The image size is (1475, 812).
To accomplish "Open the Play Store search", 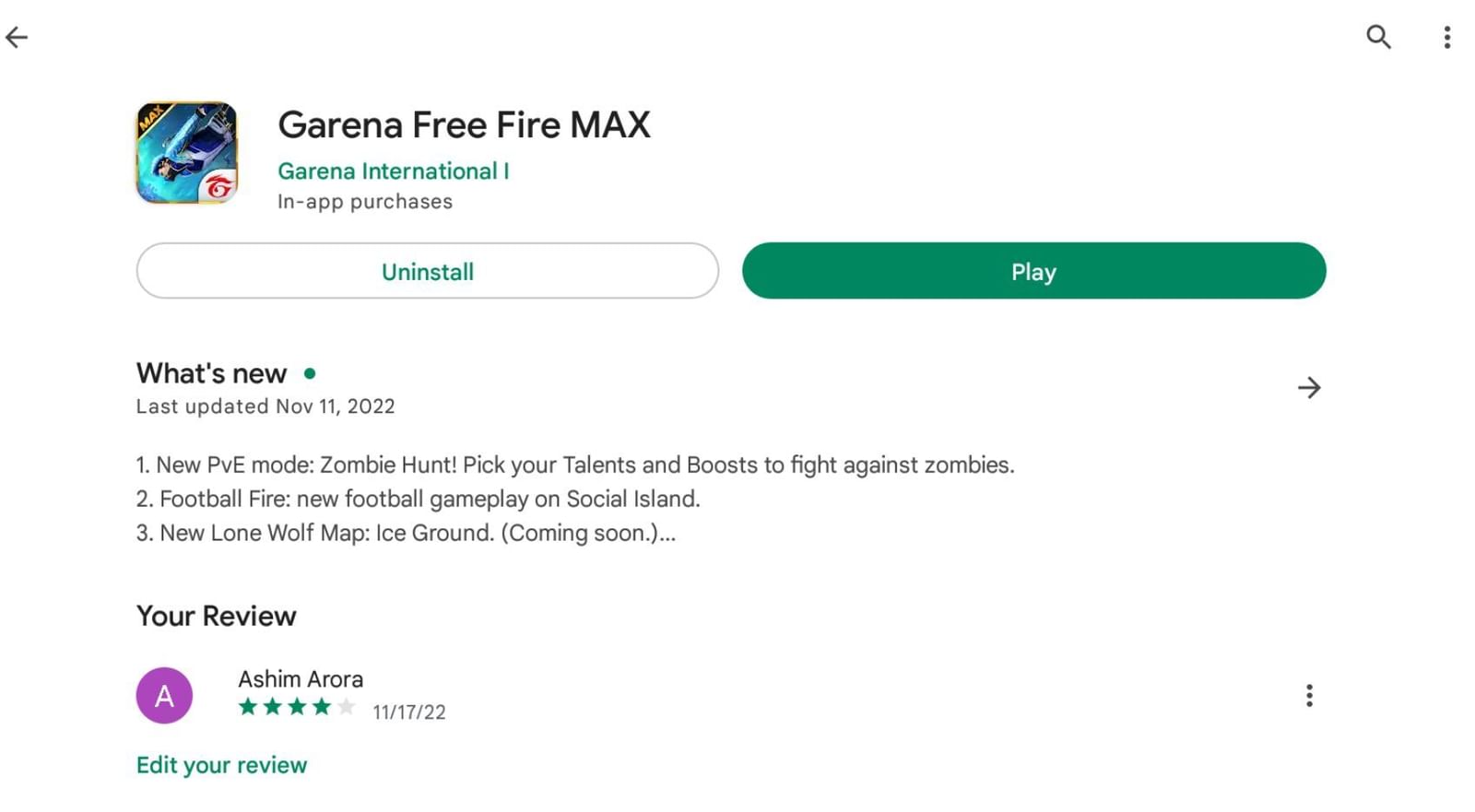I will pyautogui.click(x=1378, y=37).
